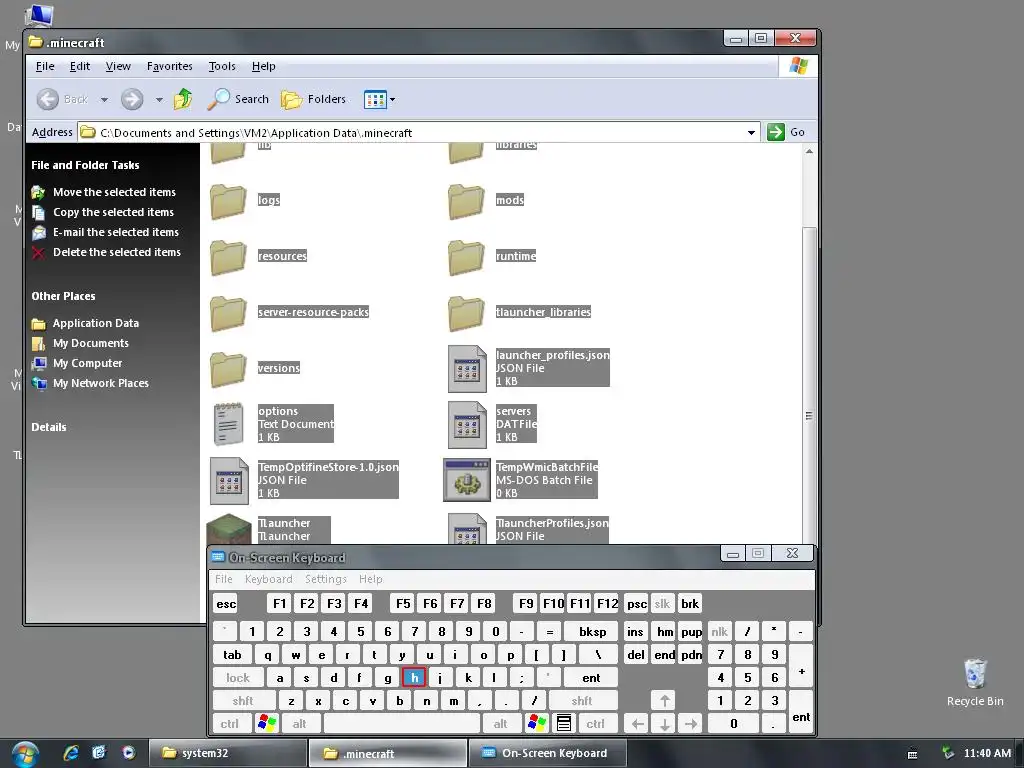Toggle the left shft key
Image resolution: width=1024 pixels, height=768 pixels.
[x=243, y=701]
